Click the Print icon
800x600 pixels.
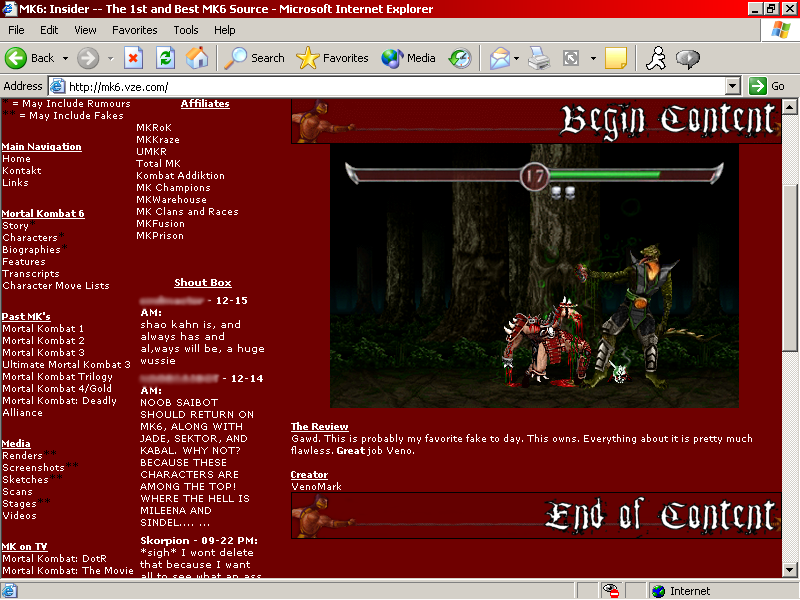click(x=539, y=58)
